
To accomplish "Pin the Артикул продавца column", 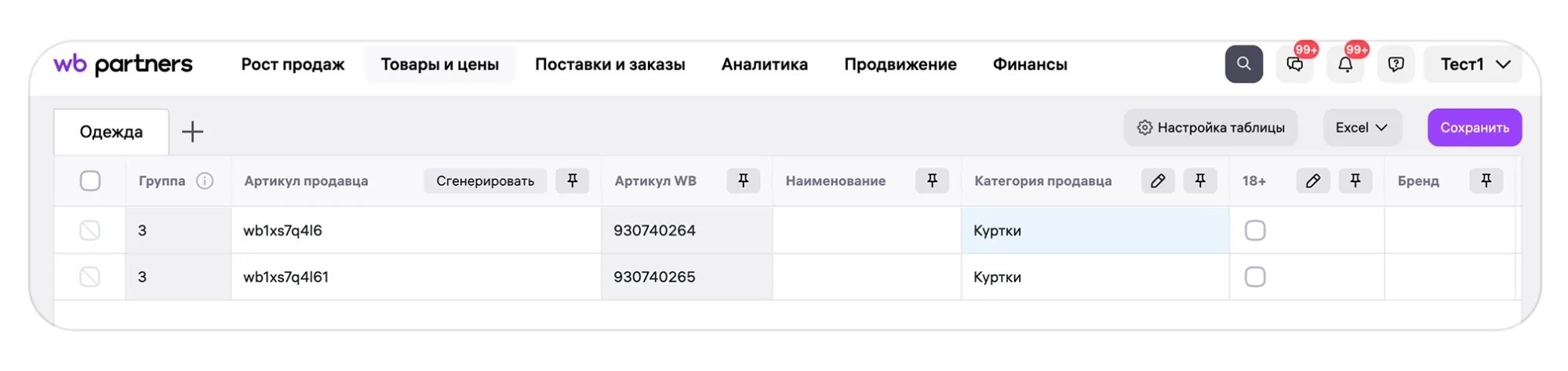I will pos(573,180).
